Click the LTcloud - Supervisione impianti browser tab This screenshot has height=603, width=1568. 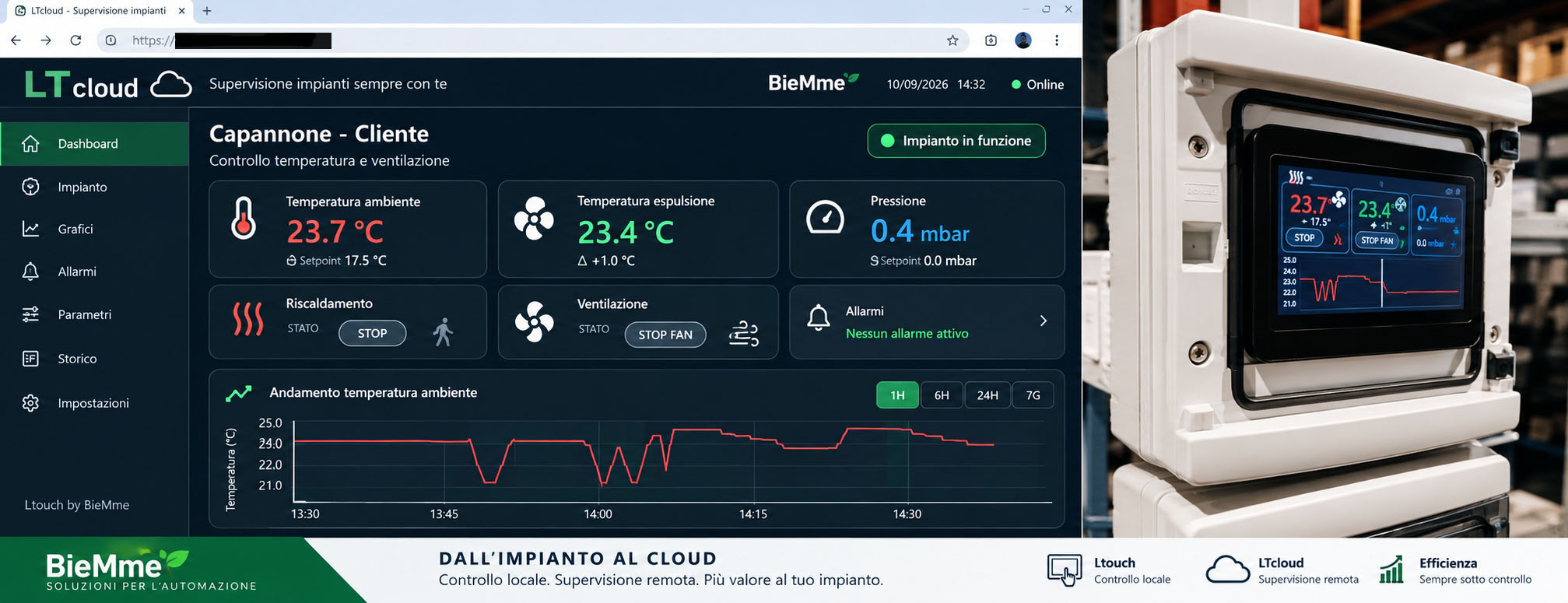[99, 11]
